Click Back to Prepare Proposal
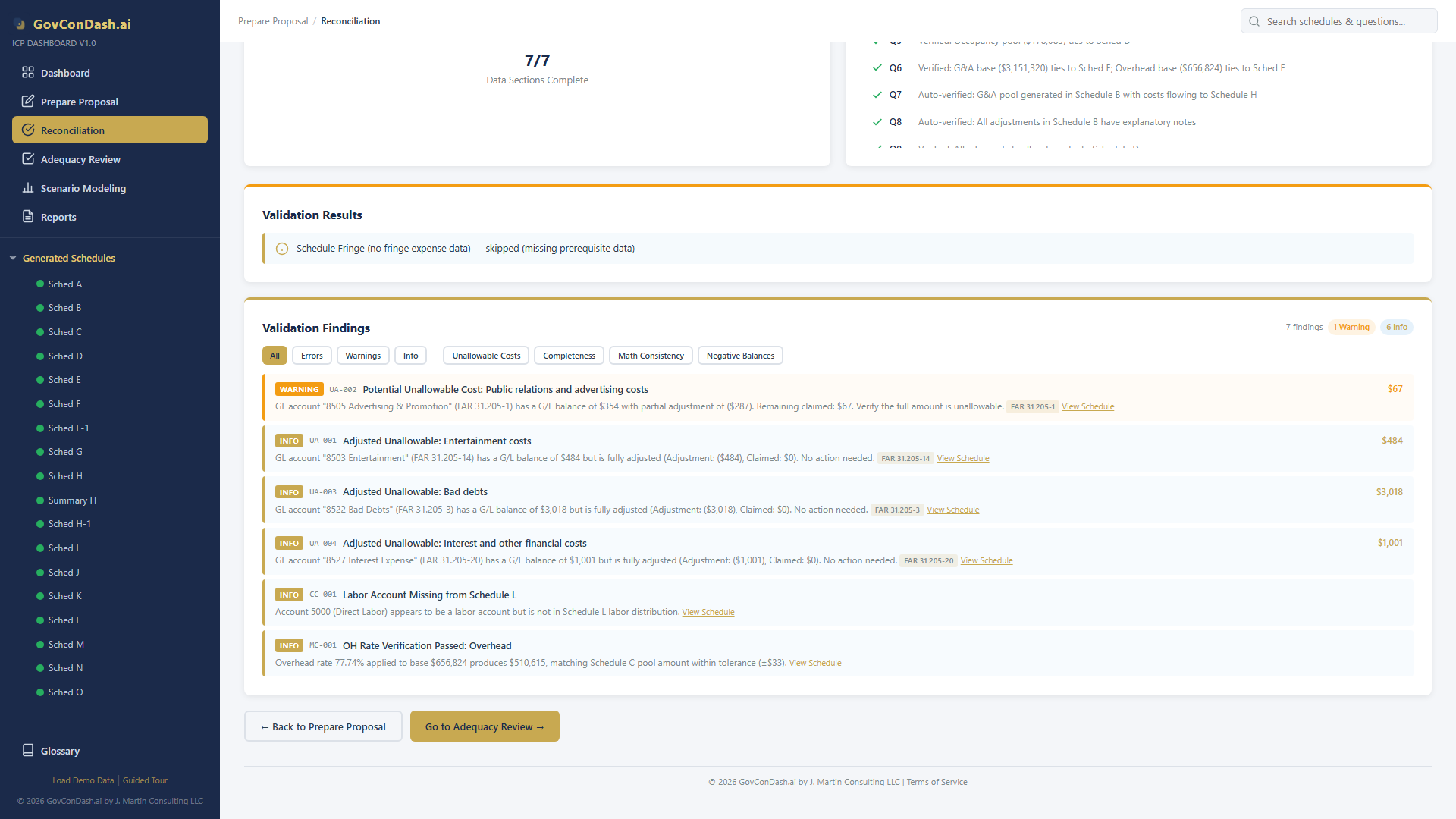The image size is (1456, 819). (322, 726)
